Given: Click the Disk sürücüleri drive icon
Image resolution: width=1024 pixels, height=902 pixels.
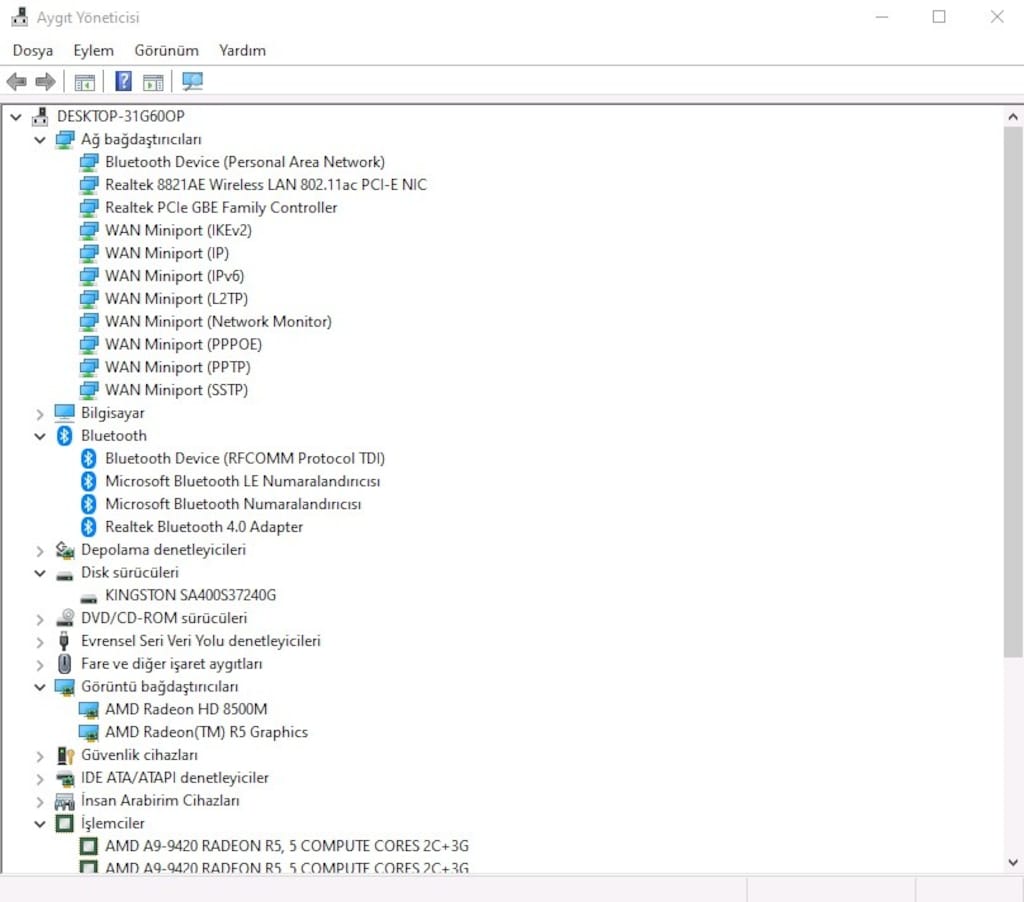Looking at the screenshot, I should click(x=65, y=575).
